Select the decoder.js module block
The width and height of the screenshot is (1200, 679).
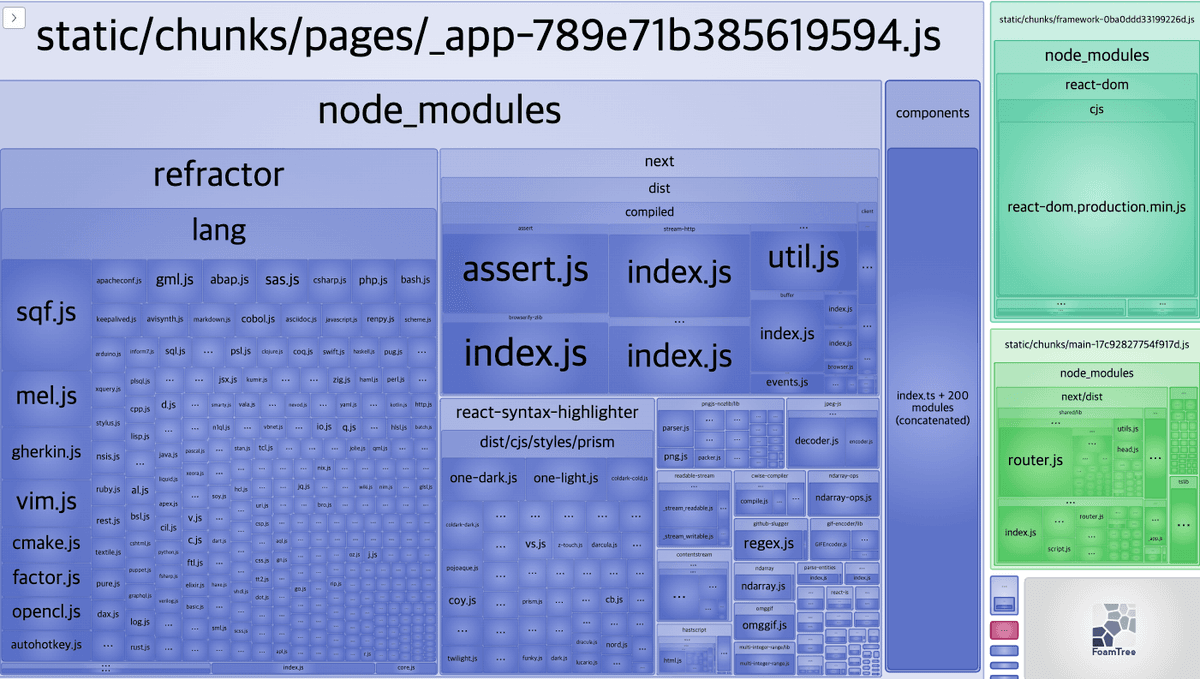point(816,440)
